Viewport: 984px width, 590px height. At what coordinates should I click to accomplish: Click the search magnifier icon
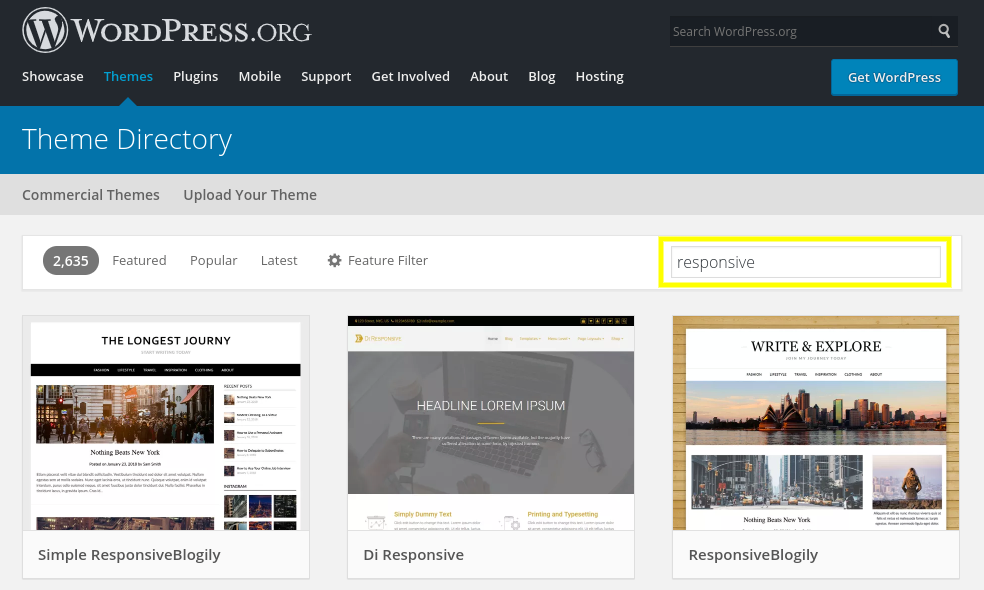[944, 31]
